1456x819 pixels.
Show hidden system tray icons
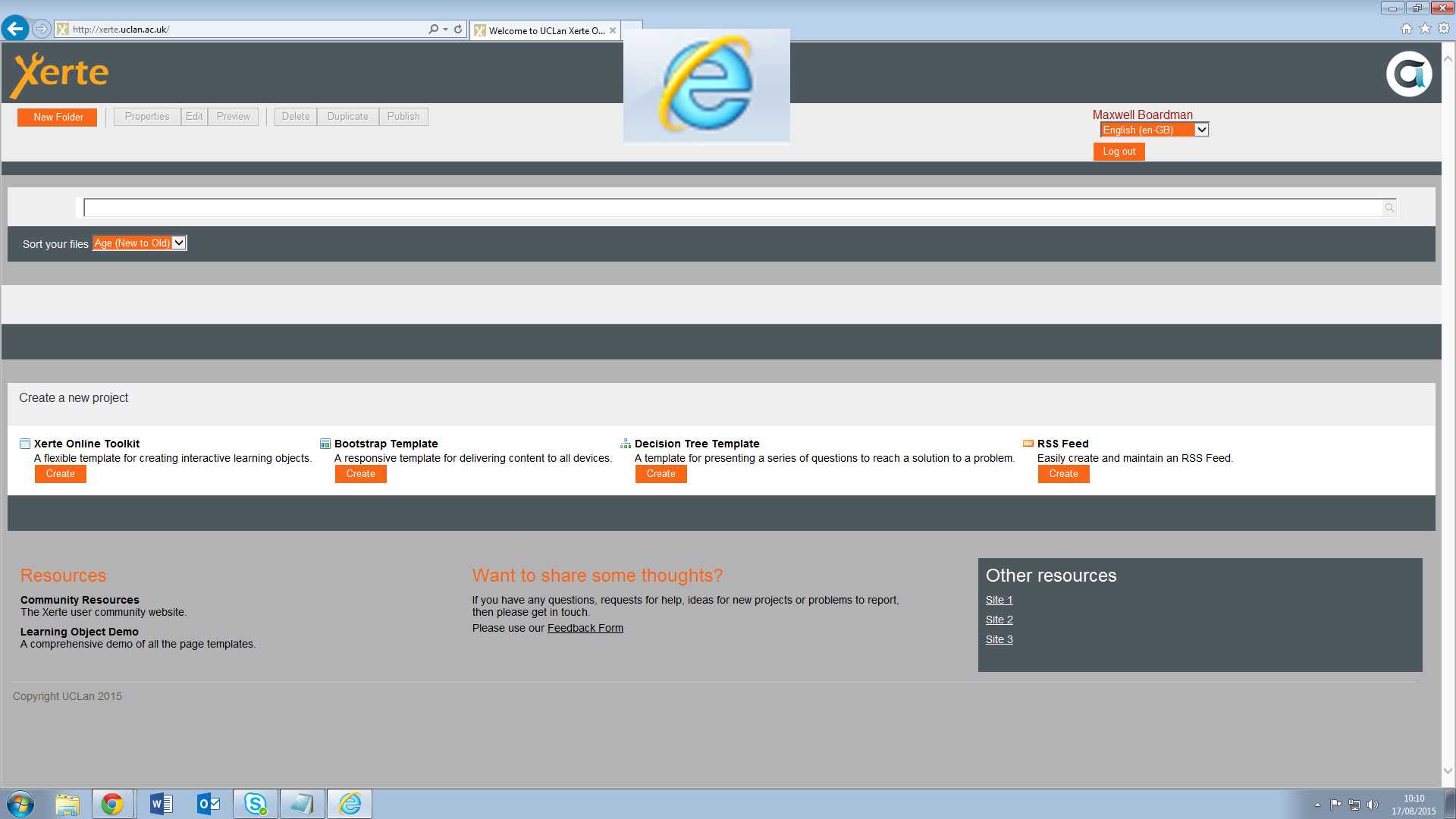1317,805
